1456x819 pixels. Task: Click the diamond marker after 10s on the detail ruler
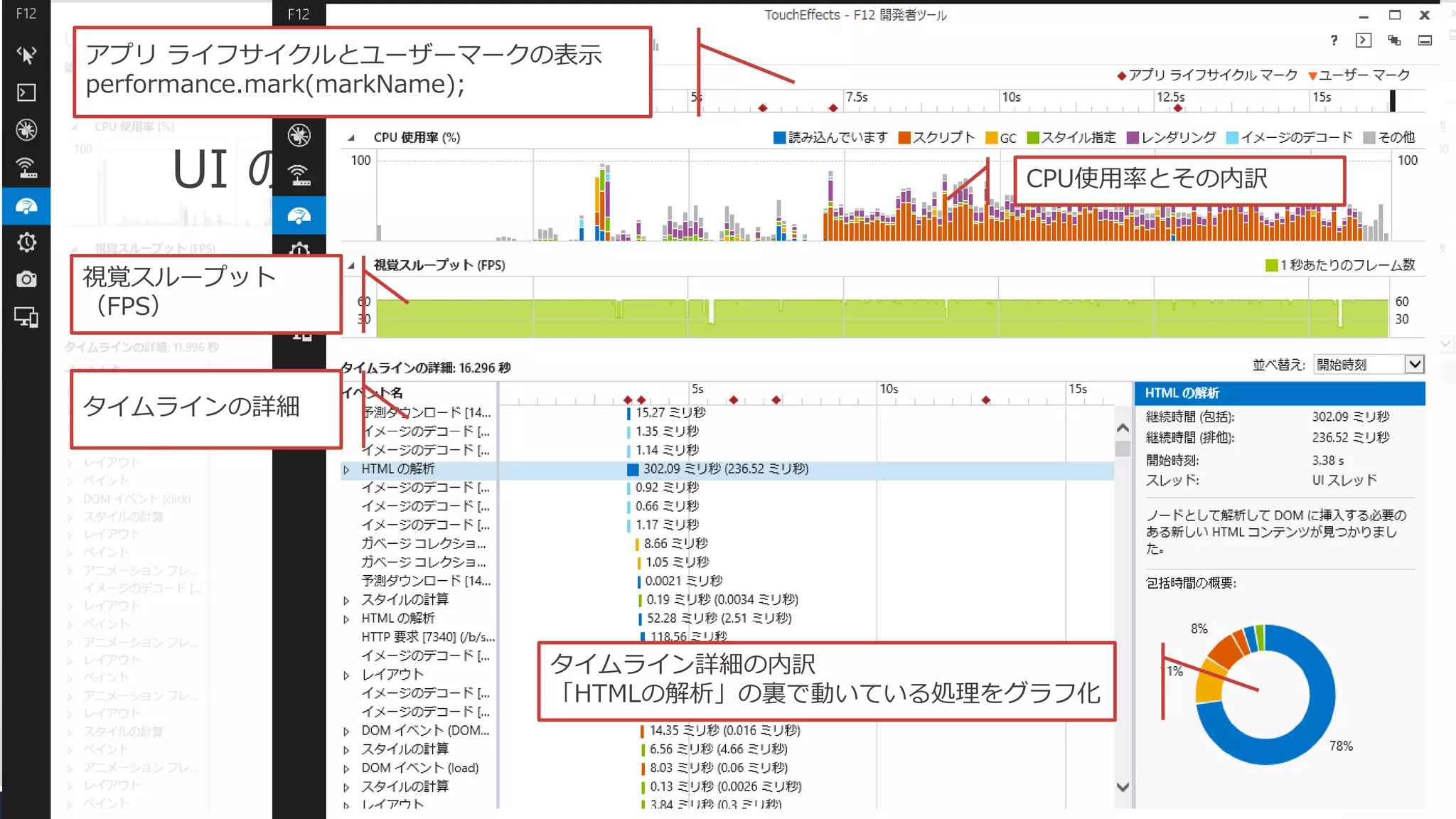985,400
